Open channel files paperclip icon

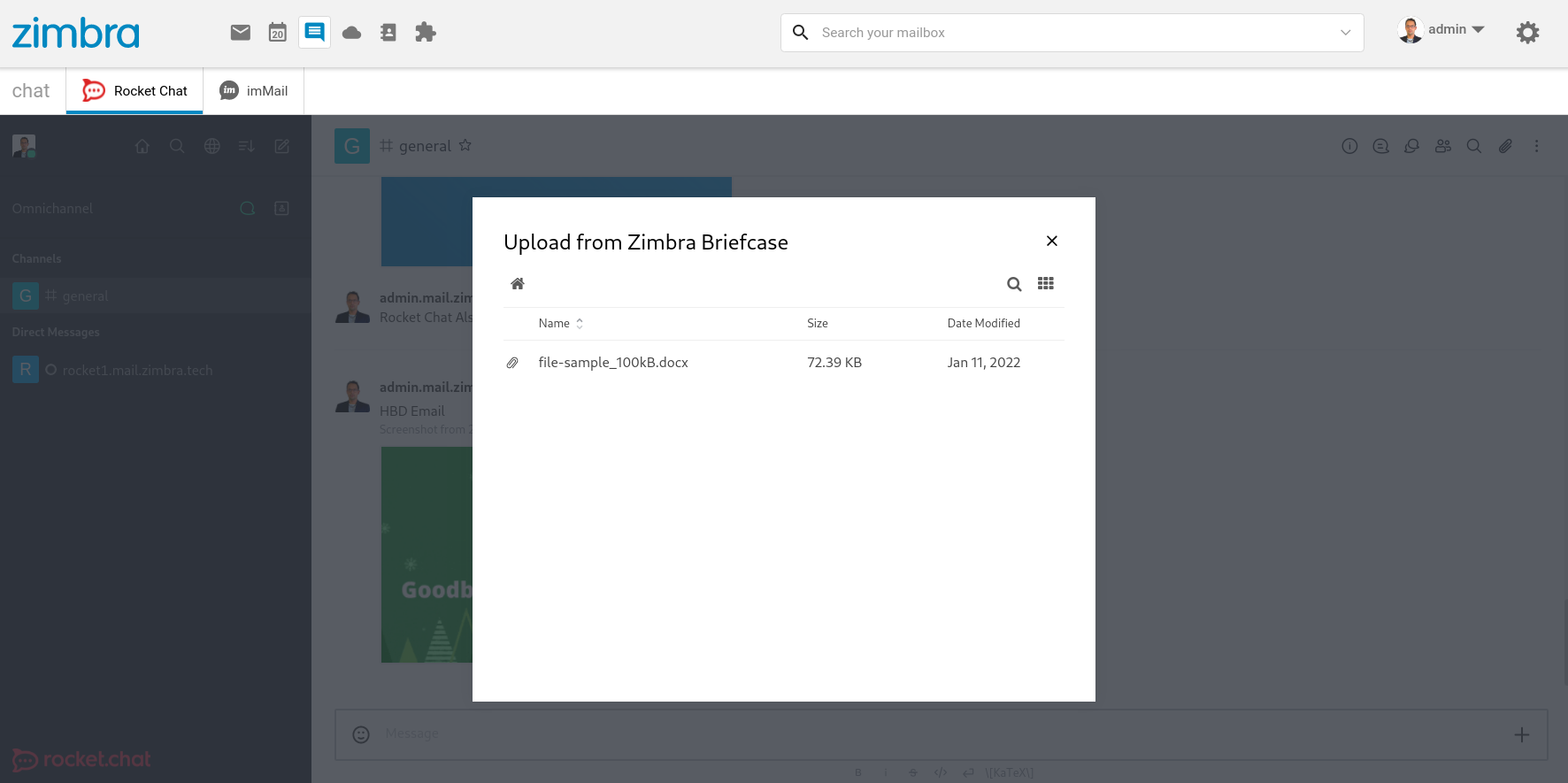[1505, 146]
